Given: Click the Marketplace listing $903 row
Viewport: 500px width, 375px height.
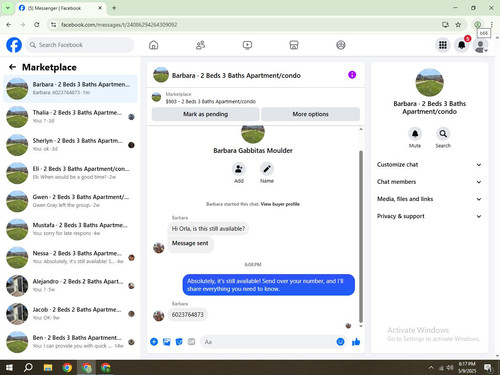Looking at the screenshot, I should coord(256,98).
